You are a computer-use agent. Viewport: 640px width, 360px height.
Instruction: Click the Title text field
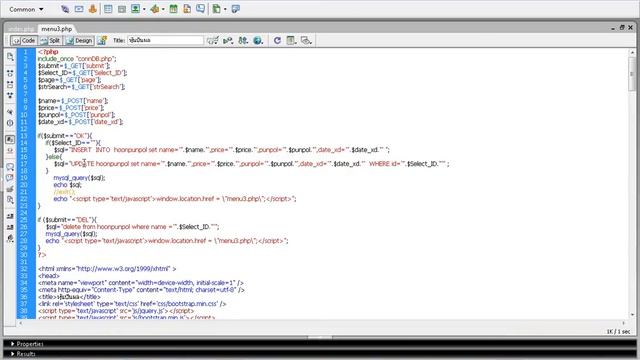coord(165,40)
